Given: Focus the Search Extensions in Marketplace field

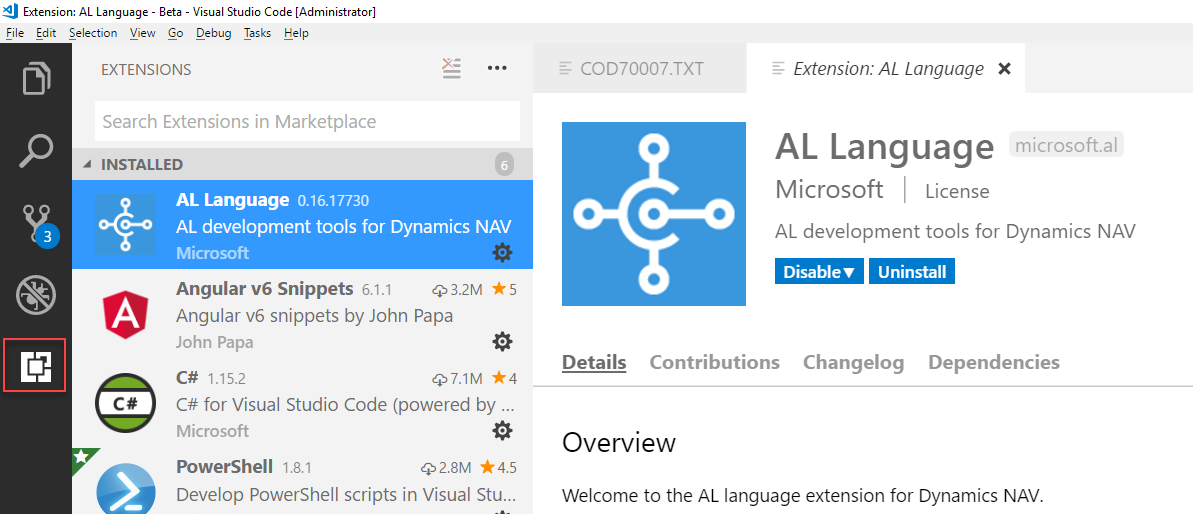Looking at the screenshot, I should (x=307, y=122).
